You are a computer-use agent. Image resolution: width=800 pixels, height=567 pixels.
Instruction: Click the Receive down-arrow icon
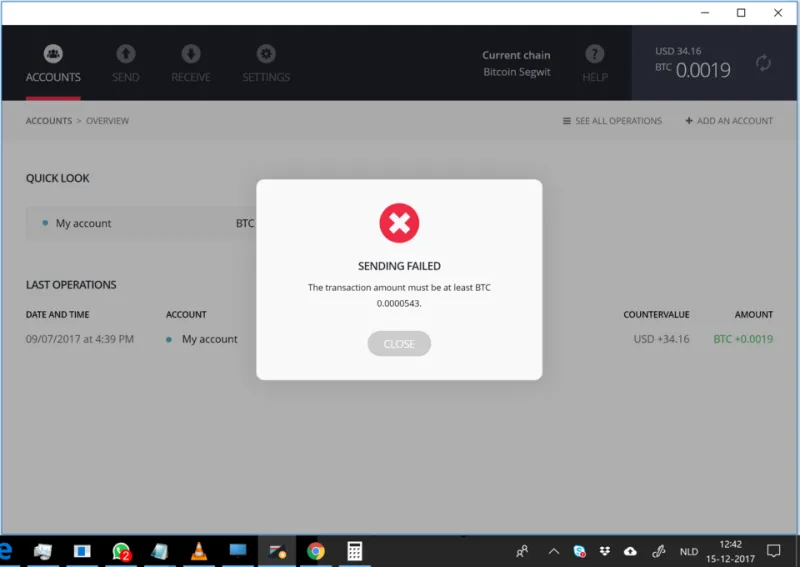(x=191, y=54)
